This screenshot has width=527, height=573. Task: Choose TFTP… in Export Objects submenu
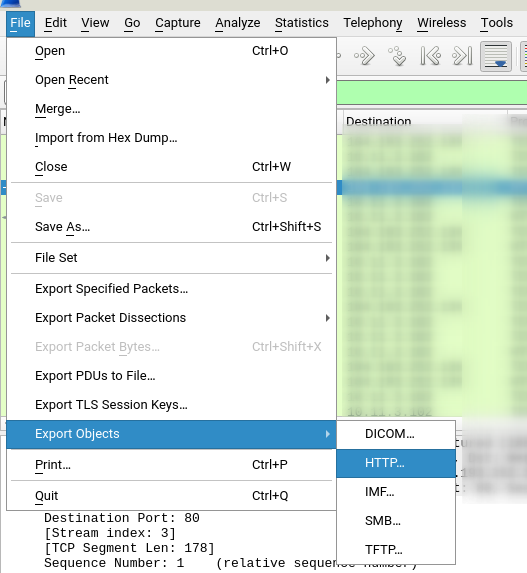[396, 550]
